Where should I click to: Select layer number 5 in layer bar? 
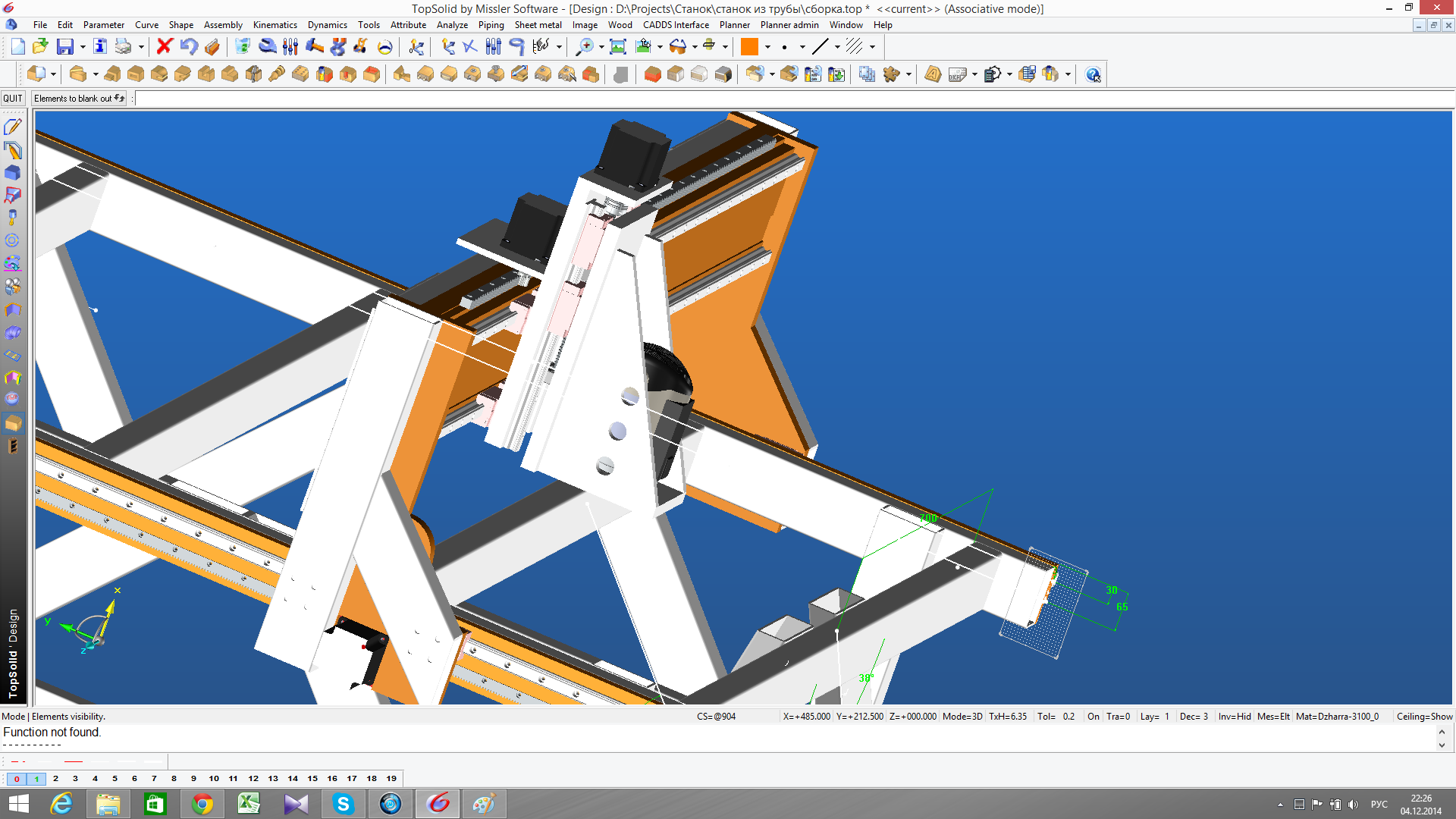point(115,779)
